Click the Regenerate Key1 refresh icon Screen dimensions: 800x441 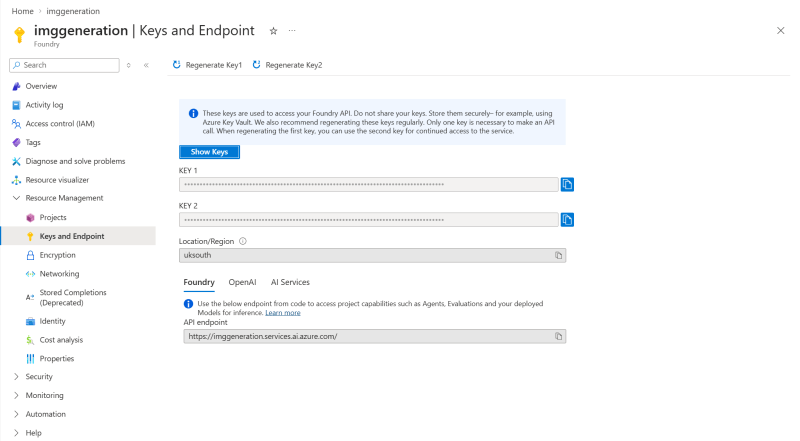click(177, 65)
